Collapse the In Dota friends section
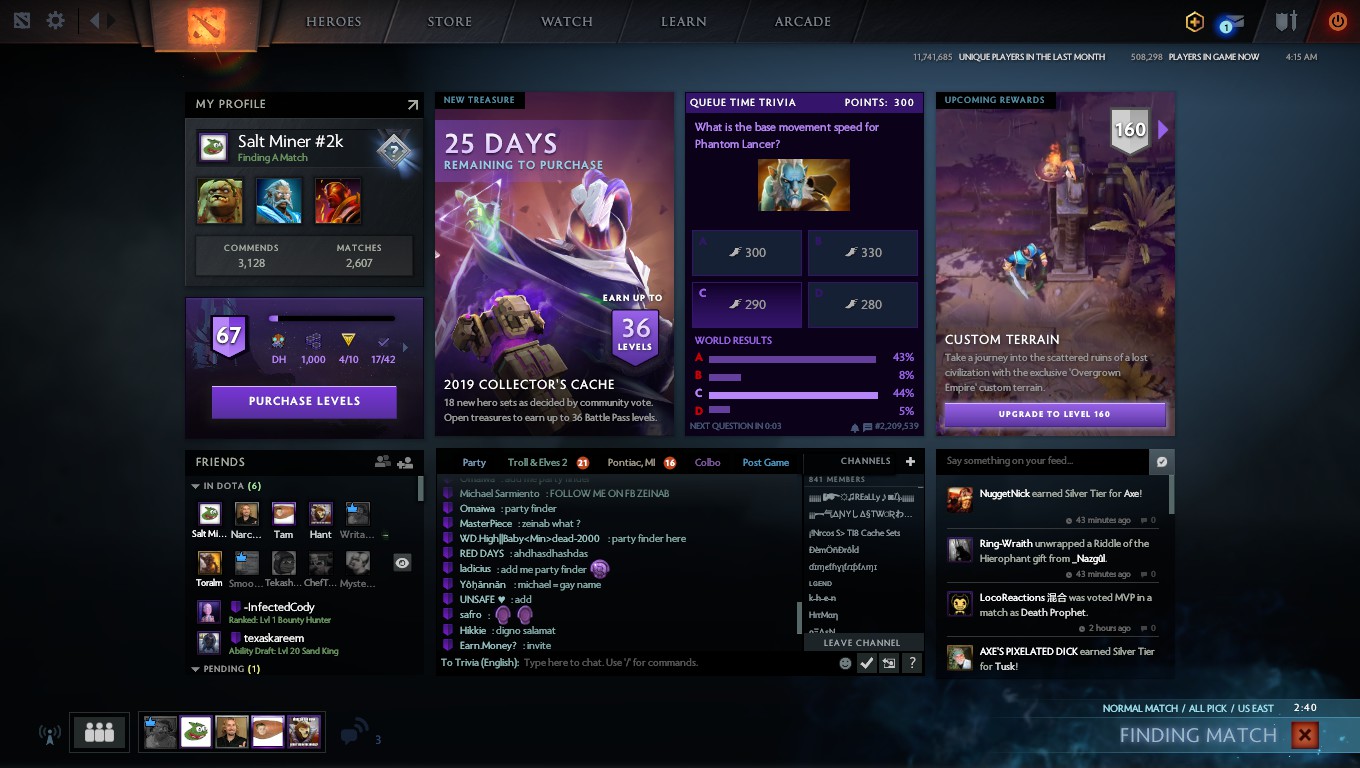Viewport: 1360px width, 768px height. (195, 486)
